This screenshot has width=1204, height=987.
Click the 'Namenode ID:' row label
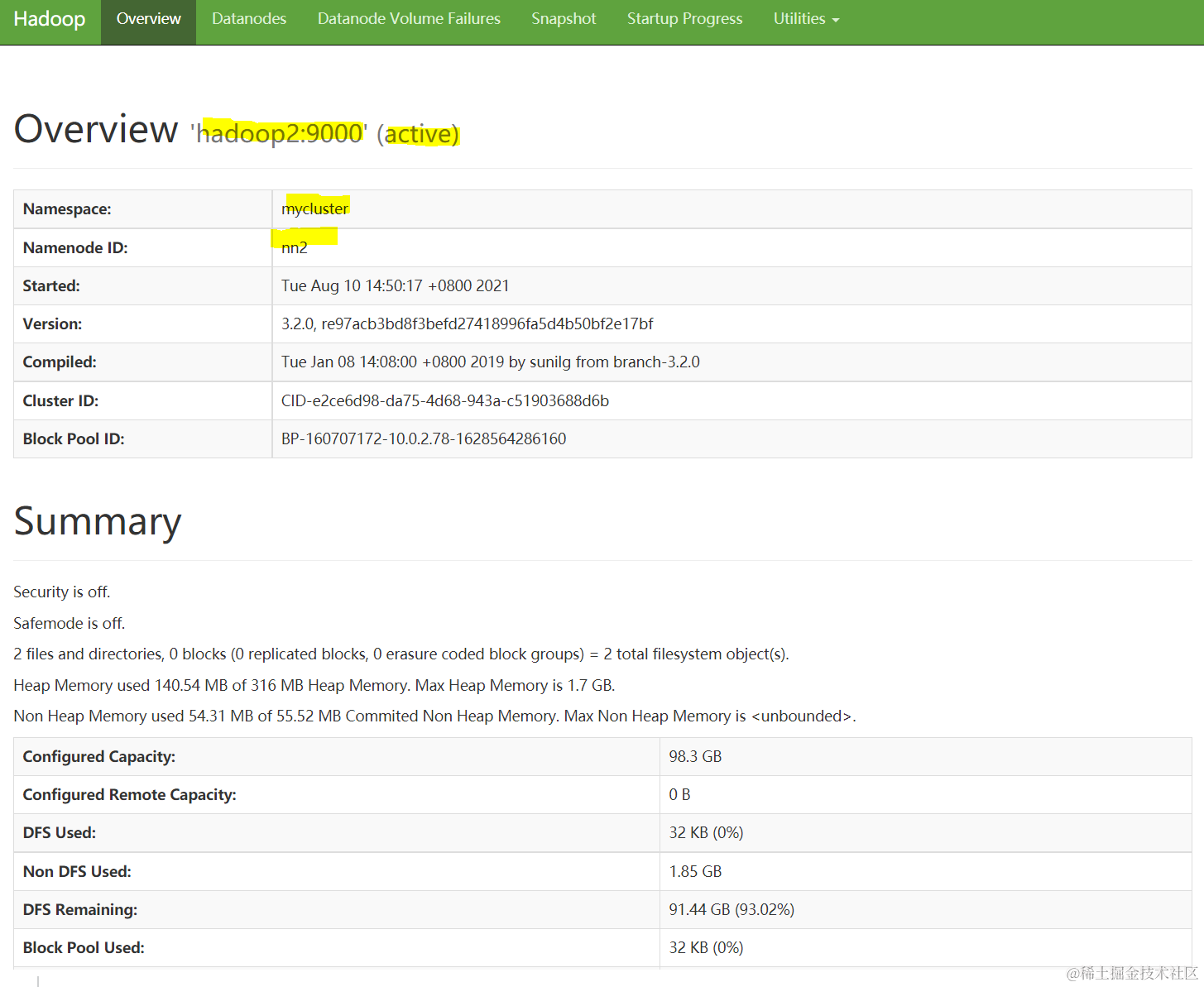(75, 247)
